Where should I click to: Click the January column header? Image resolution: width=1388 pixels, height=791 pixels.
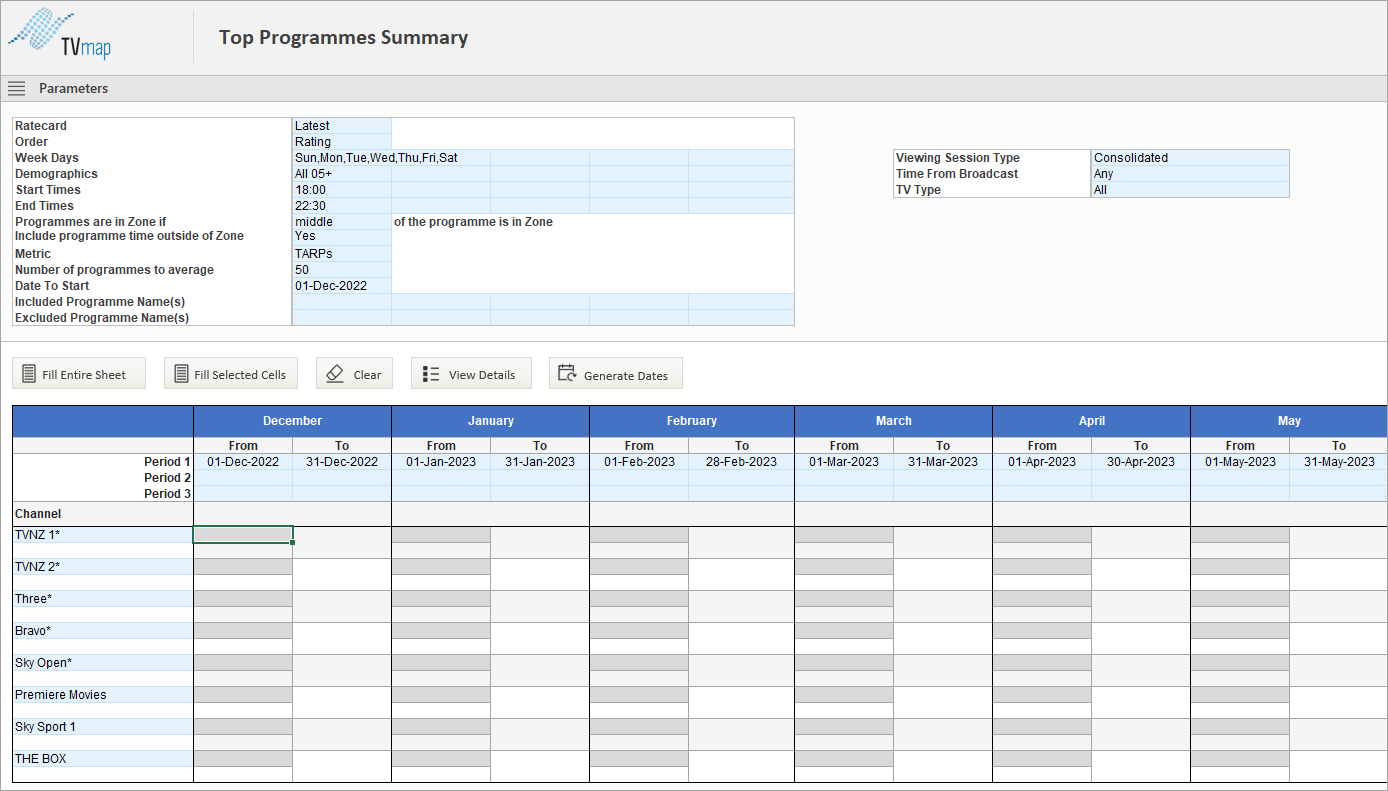pos(490,421)
